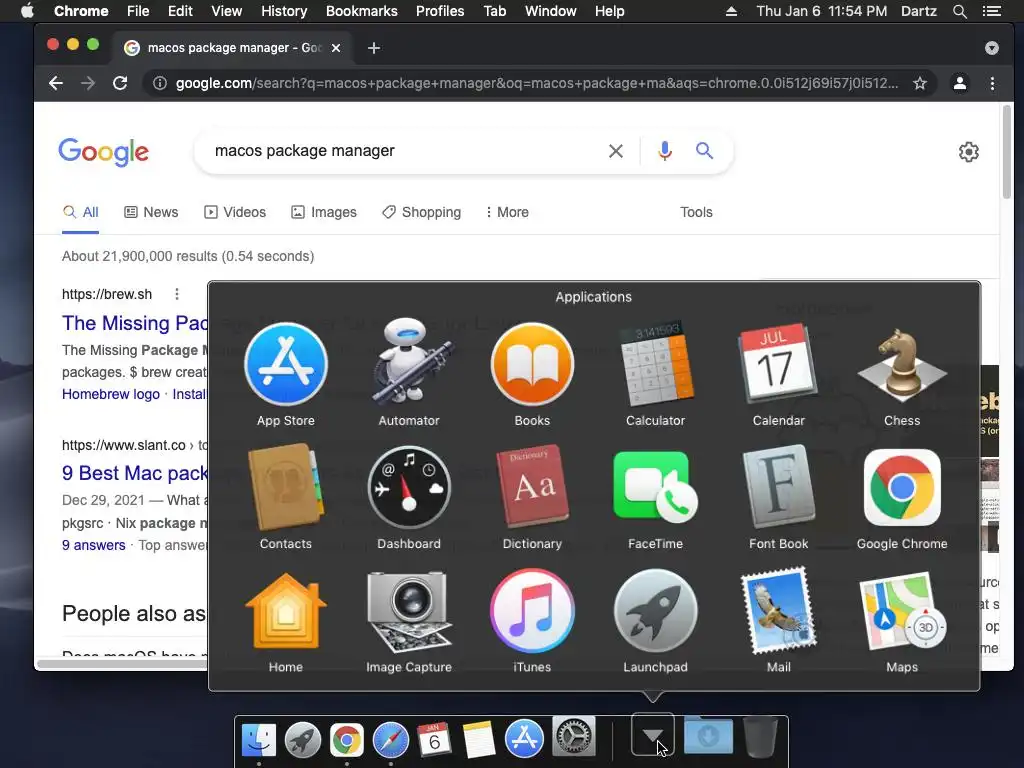The width and height of the screenshot is (1024, 768).
Task: Click the 9 answers link
Action: [93, 545]
